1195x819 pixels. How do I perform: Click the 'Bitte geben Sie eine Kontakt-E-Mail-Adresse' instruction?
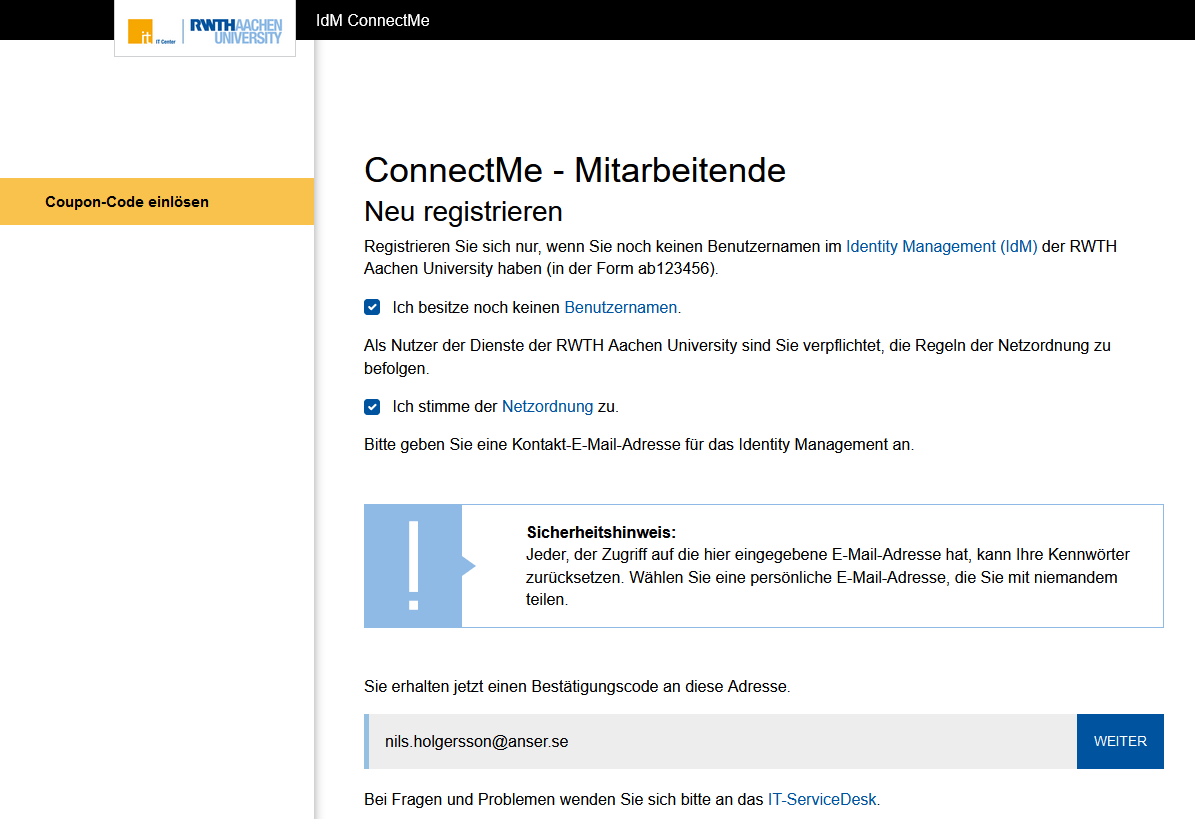coord(638,445)
